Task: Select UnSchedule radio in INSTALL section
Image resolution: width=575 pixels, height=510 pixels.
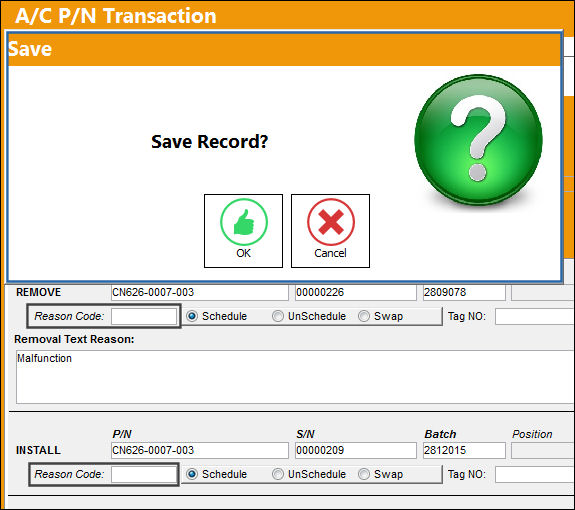Action: coord(278,474)
